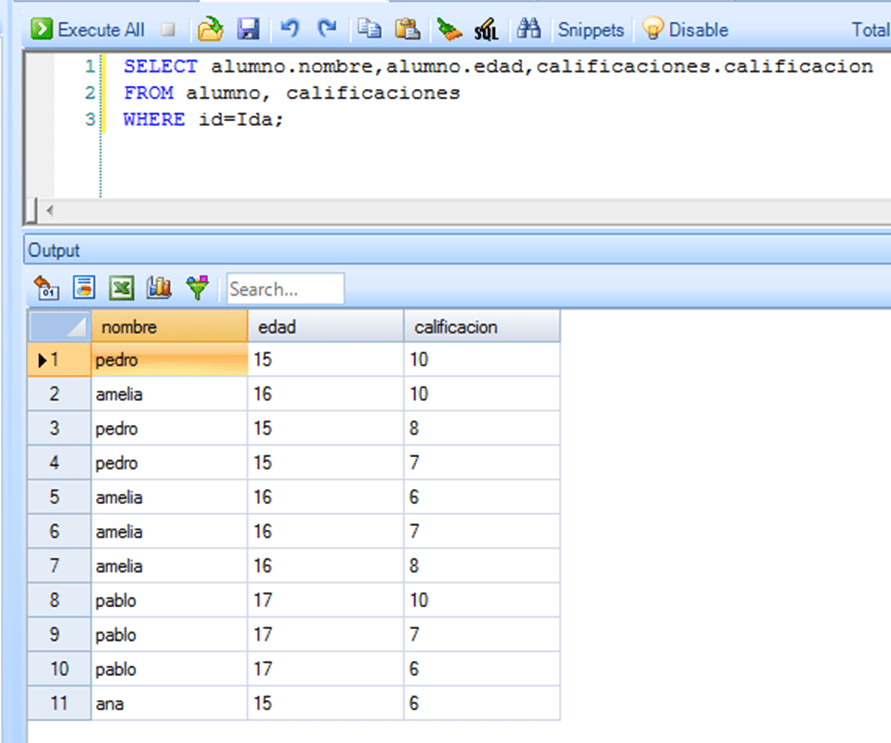
Task: Open the chart icon in Output toolbar
Action: (159, 289)
